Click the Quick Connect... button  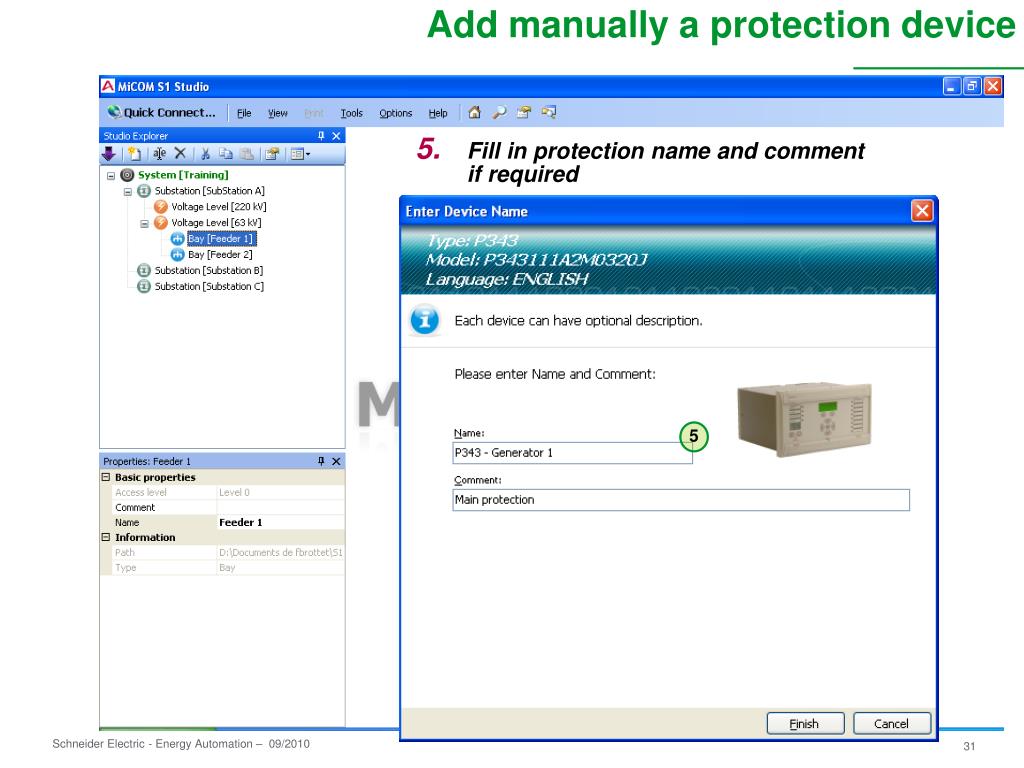[161, 112]
